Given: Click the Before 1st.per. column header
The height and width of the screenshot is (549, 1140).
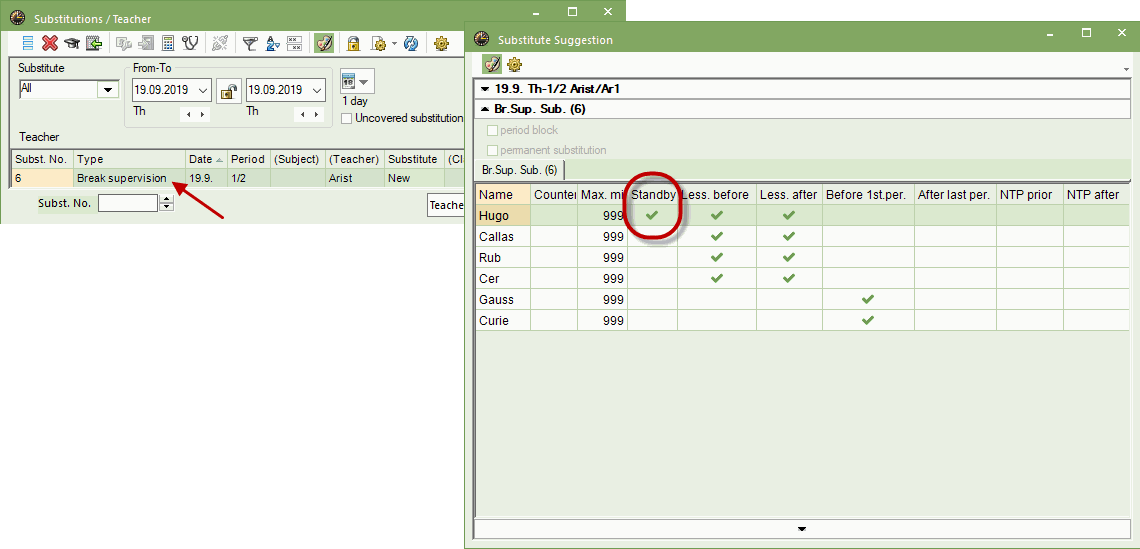Looking at the screenshot, I should (868, 194).
